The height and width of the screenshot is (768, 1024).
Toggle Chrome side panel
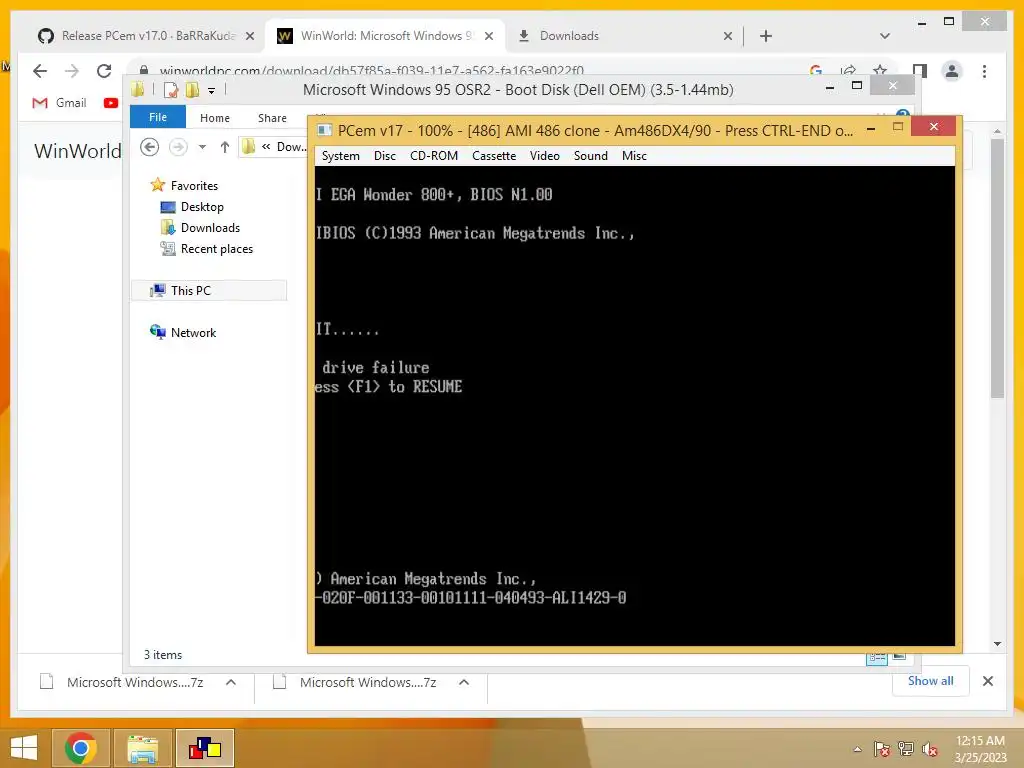click(920, 71)
